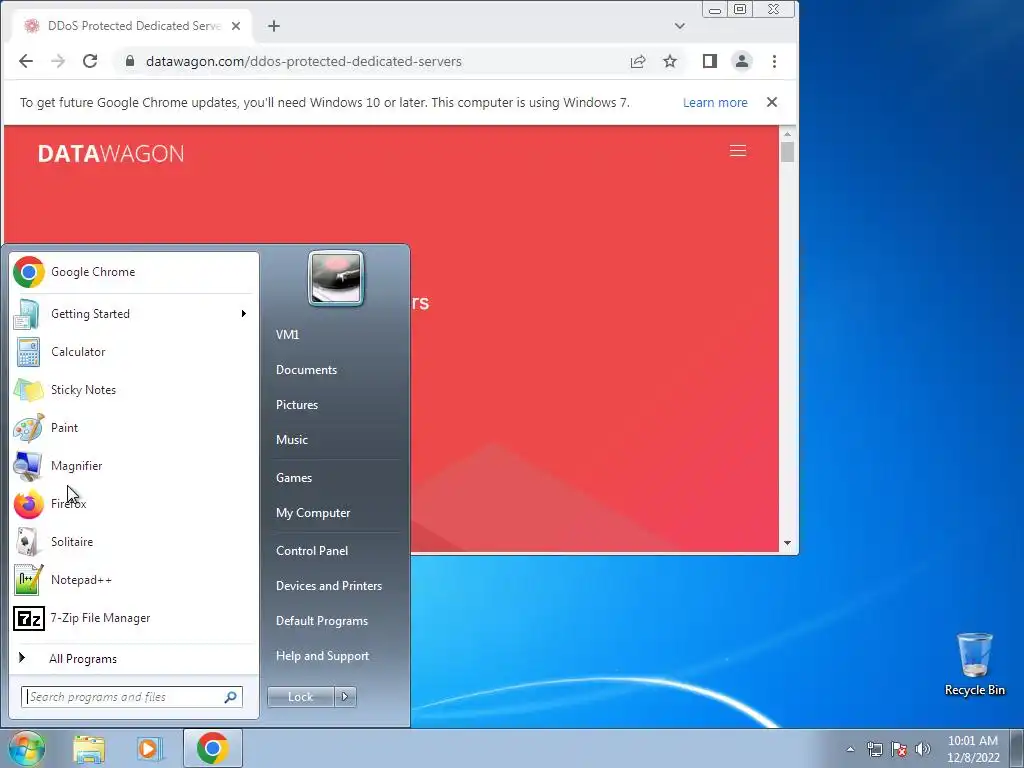Click the Lock button
The width and height of the screenshot is (1024, 768).
click(x=300, y=697)
